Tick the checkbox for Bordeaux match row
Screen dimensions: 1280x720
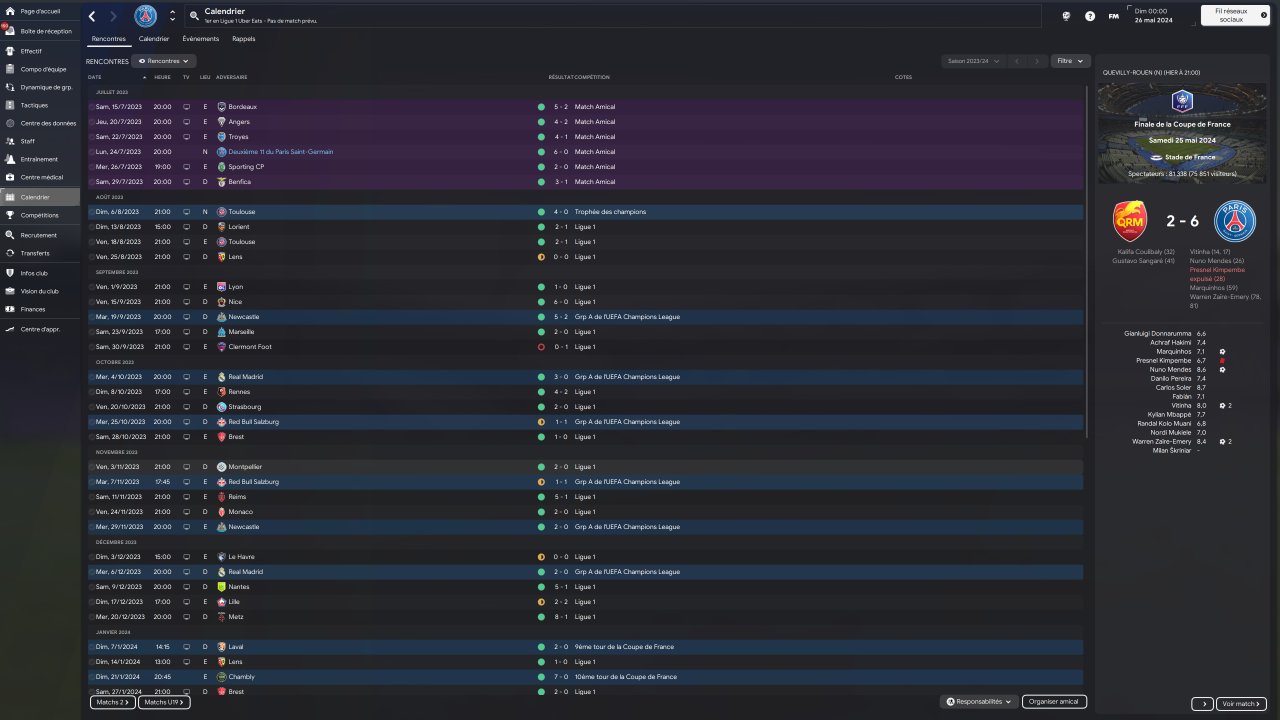[91, 107]
